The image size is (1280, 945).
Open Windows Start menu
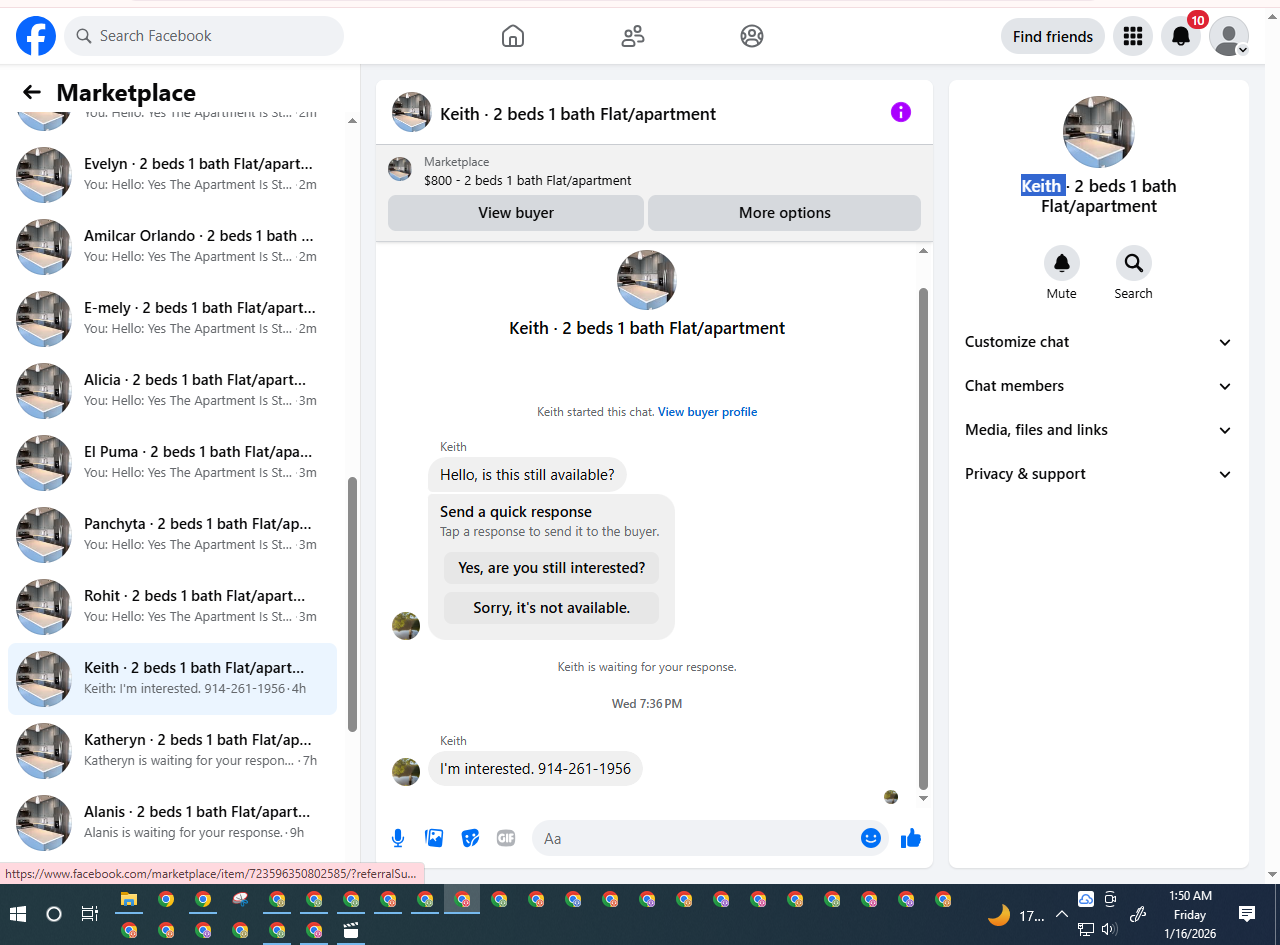pos(17,914)
